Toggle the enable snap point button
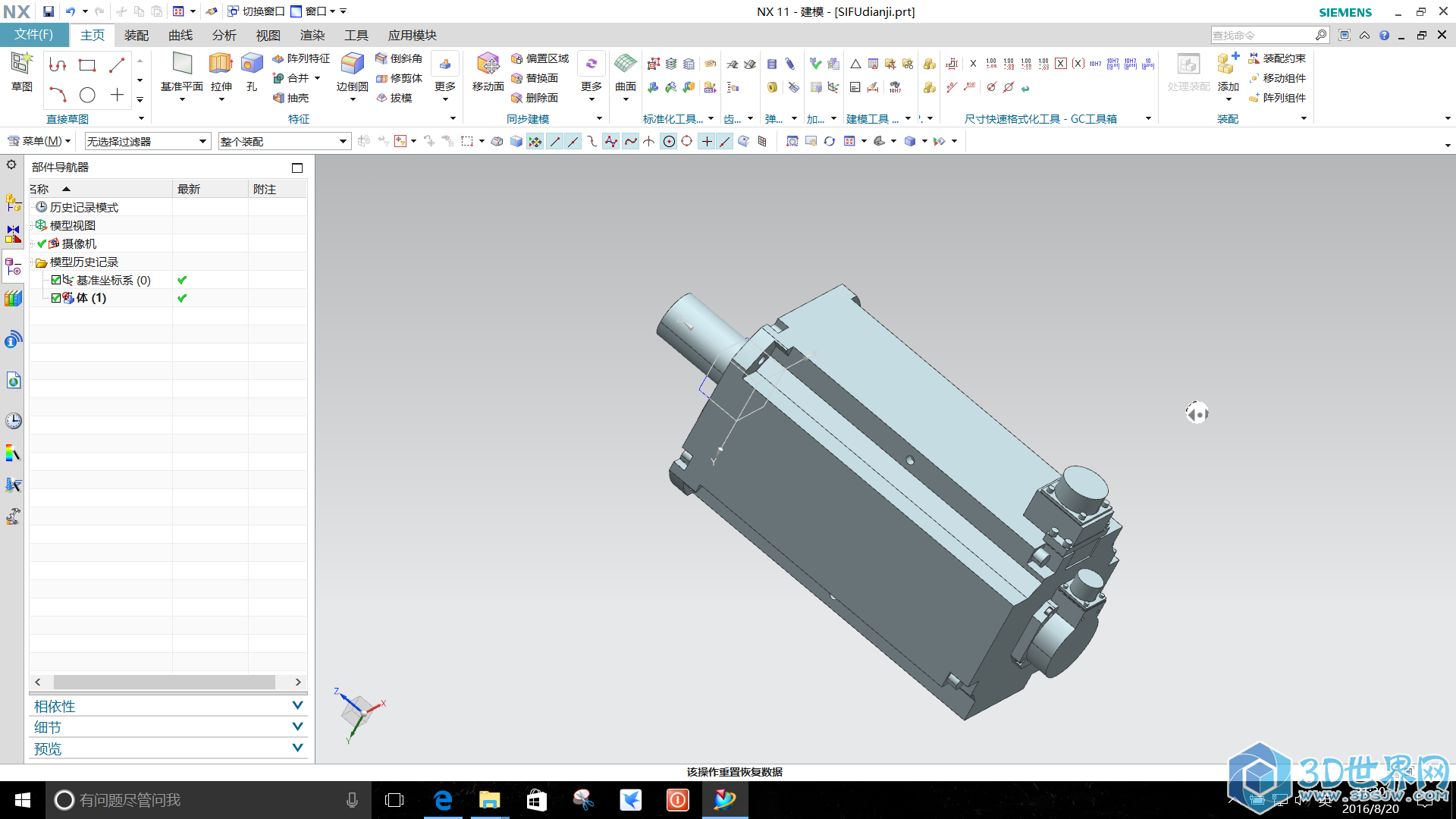Screen dimensions: 1456x819 click(535, 141)
